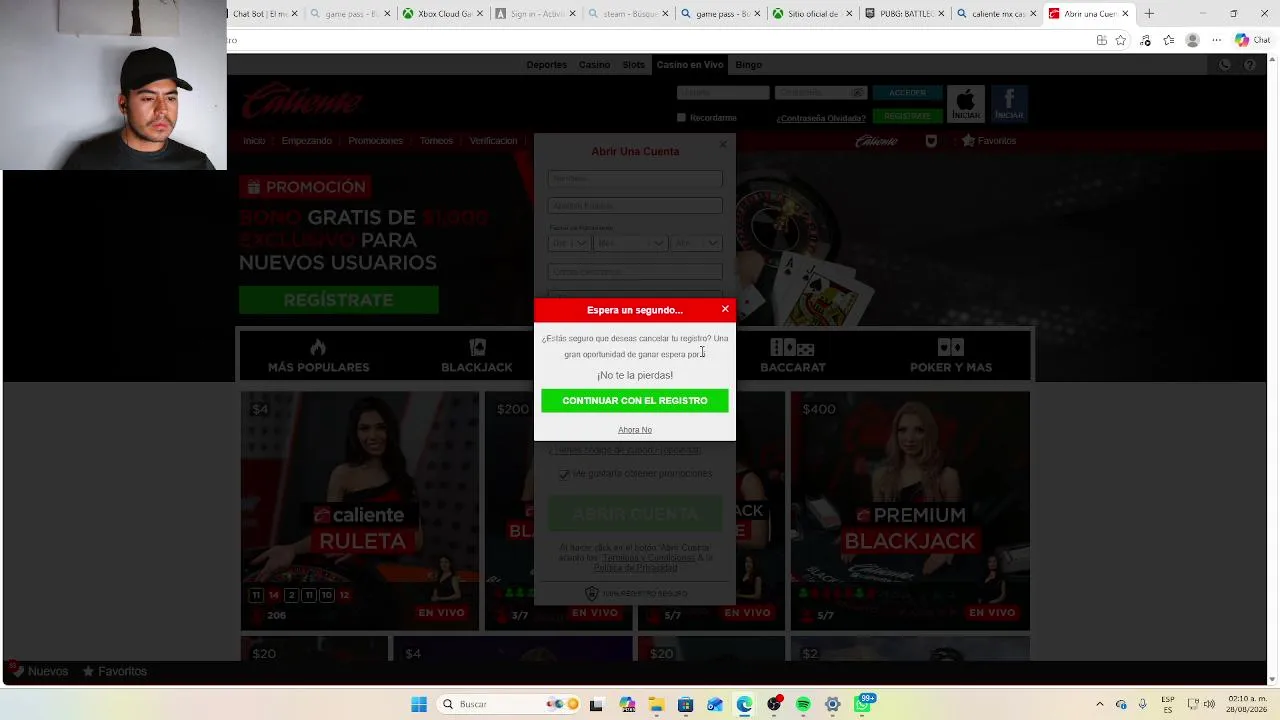Viewport: 1280px width, 720px height.
Task: Open the Copilot Chat button
Action: point(1252,40)
